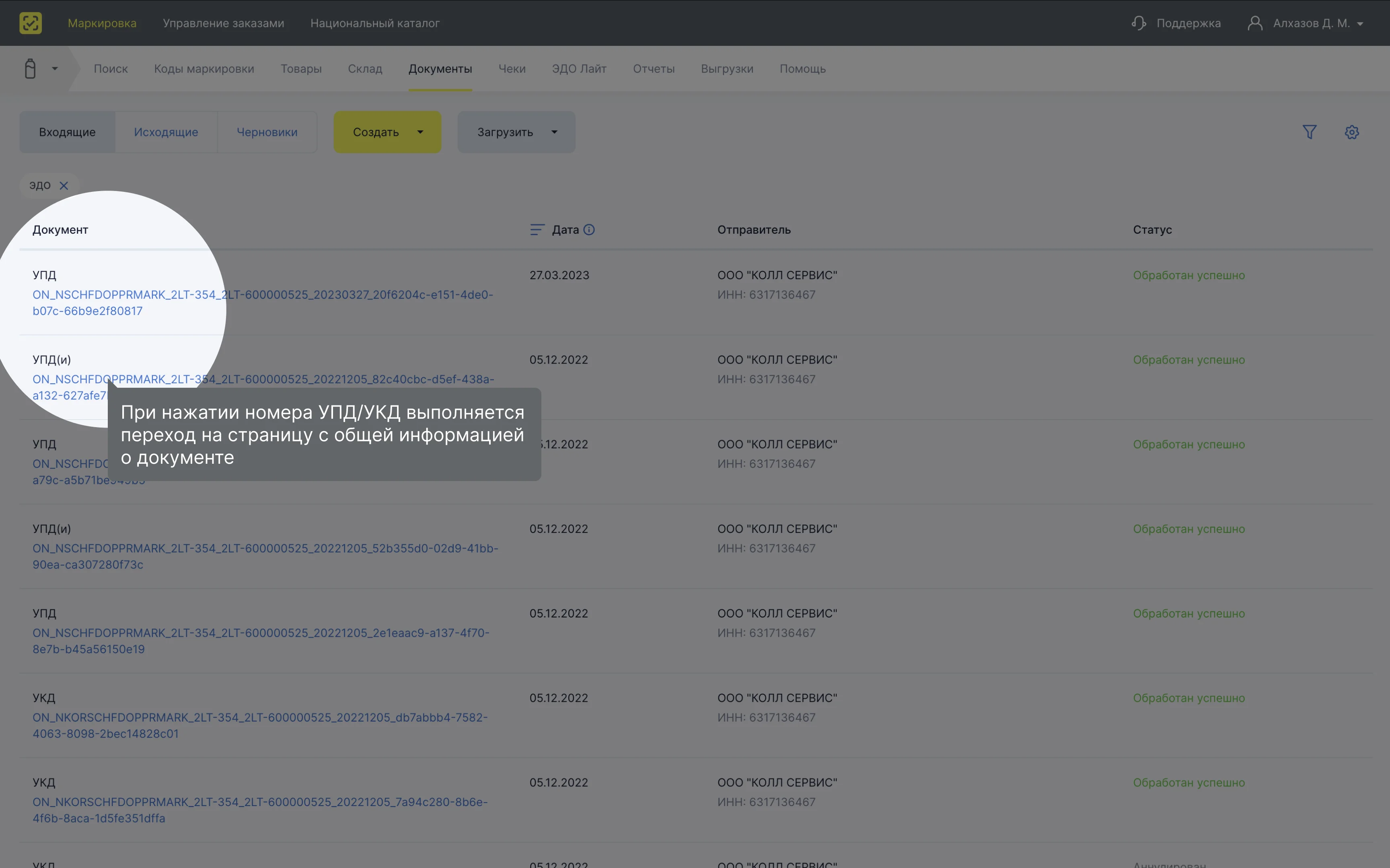Viewport: 1390px width, 868px height.
Task: Go to the ЭДО Лайт tab
Action: 579,68
